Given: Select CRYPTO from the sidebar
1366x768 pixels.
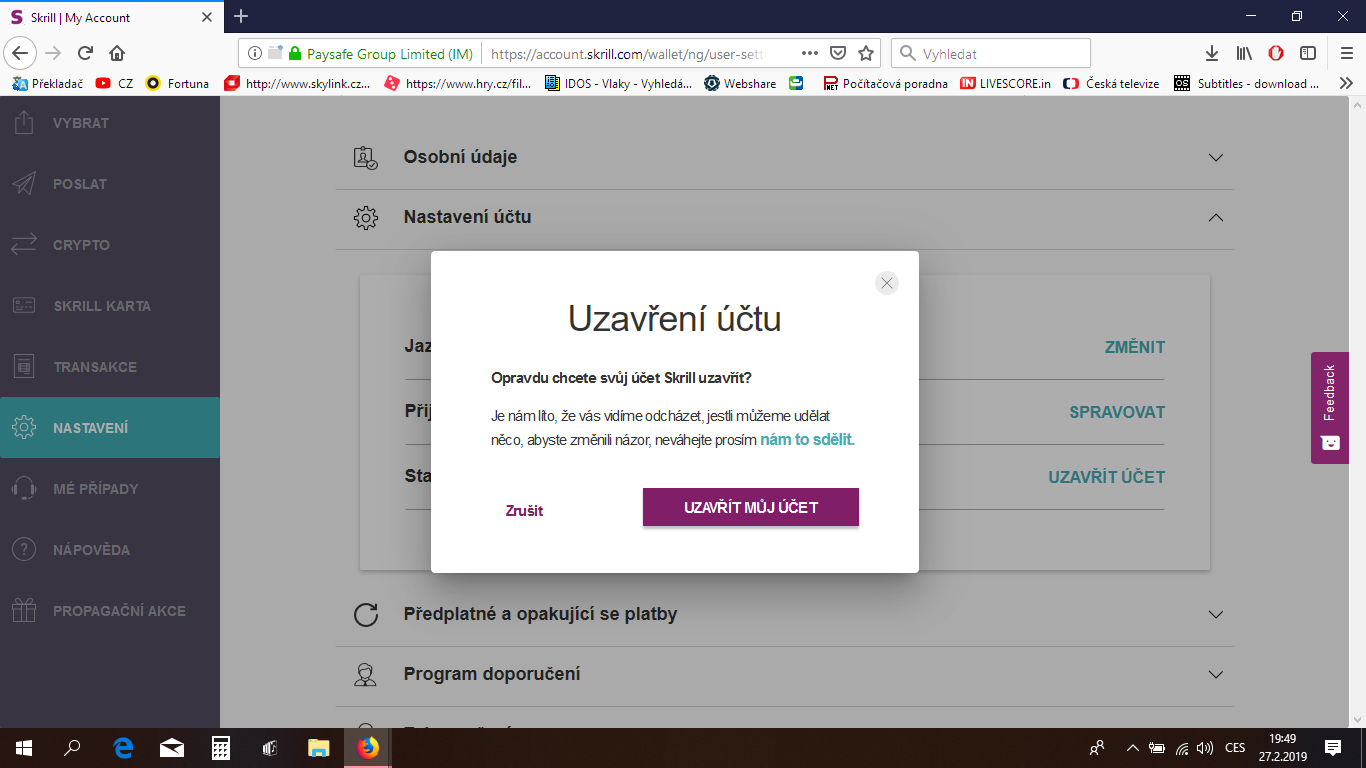Looking at the screenshot, I should (110, 245).
